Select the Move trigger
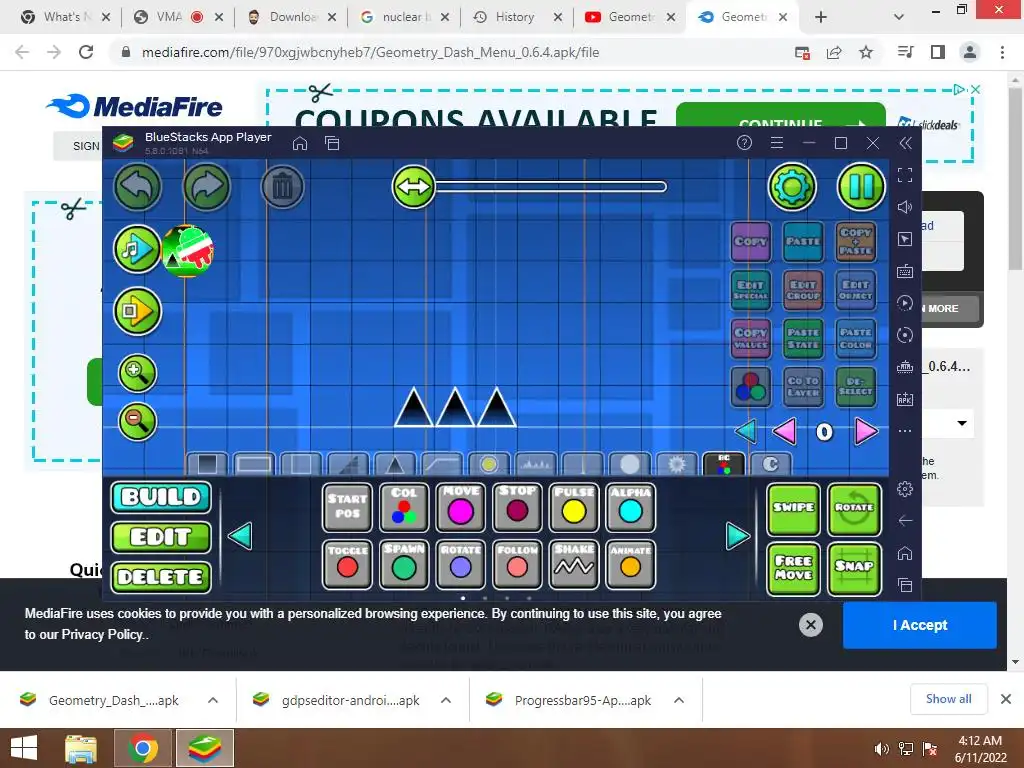Viewport: 1024px width, 768px height. [x=460, y=507]
